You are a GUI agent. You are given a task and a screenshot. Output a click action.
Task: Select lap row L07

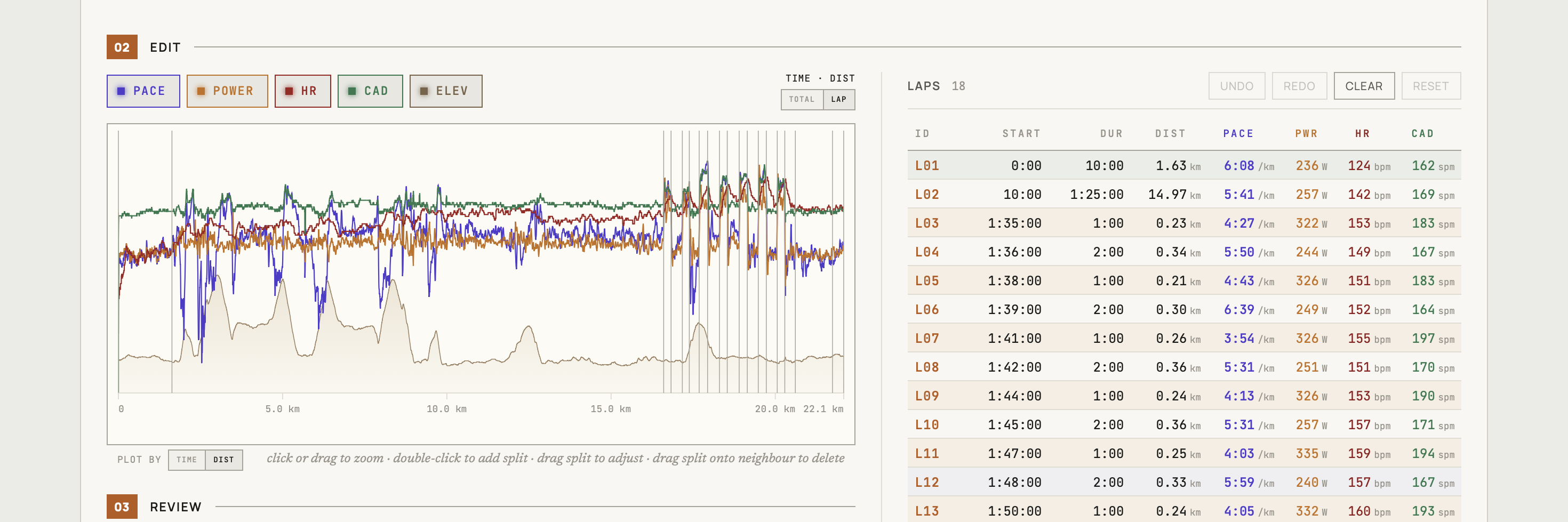[1184, 338]
